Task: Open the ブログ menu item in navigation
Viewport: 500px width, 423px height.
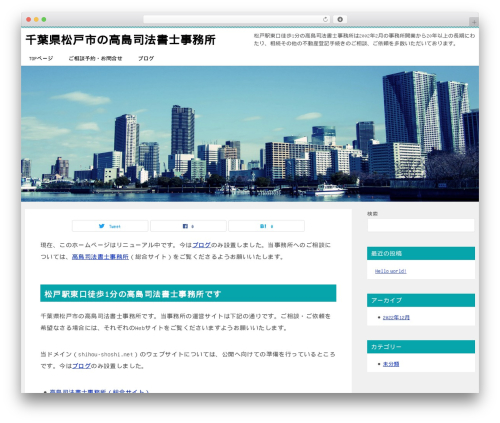Action: click(146, 58)
